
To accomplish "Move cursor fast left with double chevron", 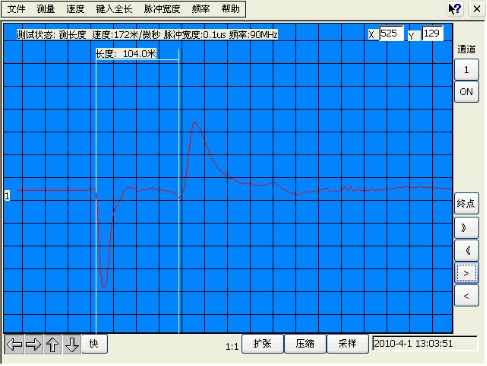I will pos(466,251).
